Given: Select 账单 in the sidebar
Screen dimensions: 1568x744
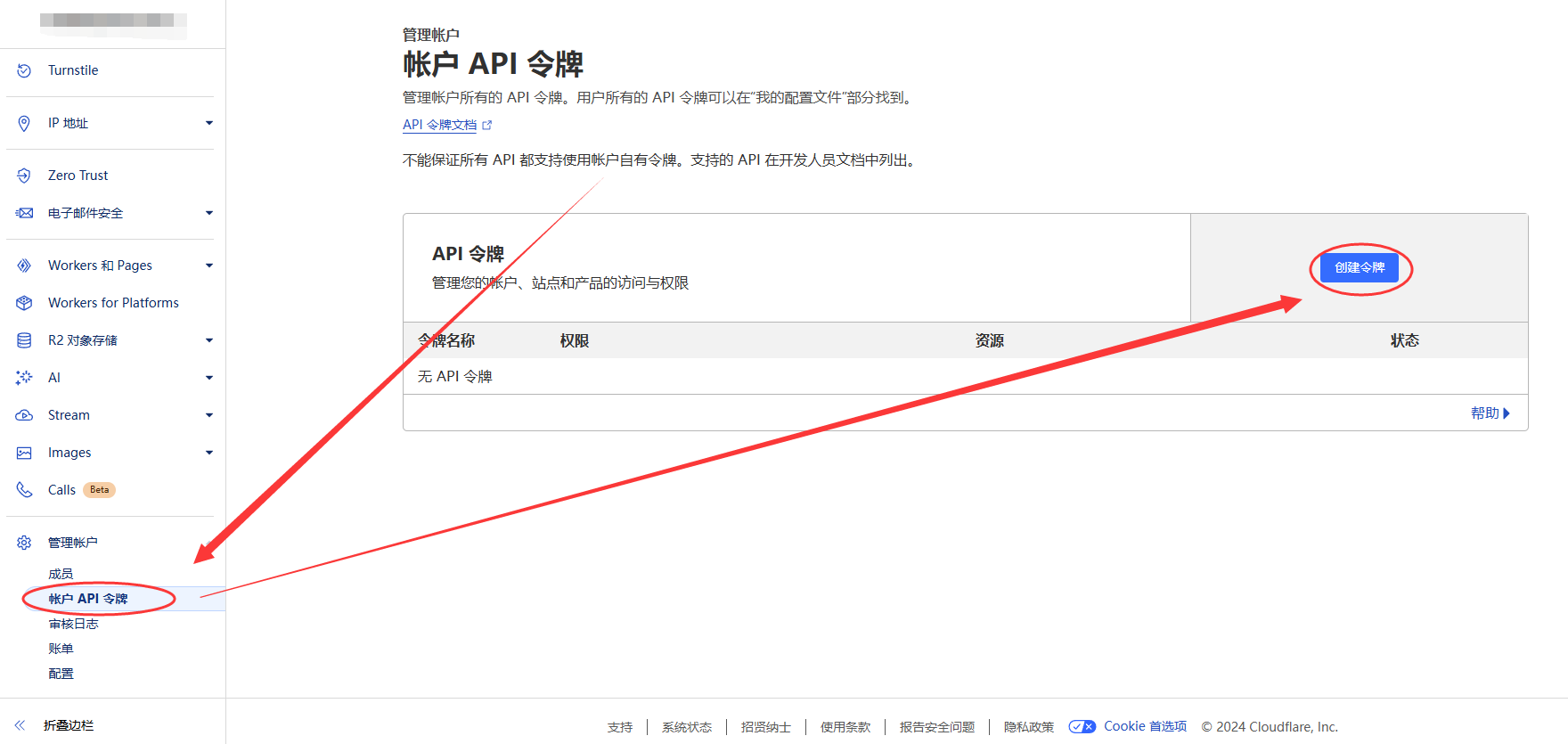Looking at the screenshot, I should (61, 649).
